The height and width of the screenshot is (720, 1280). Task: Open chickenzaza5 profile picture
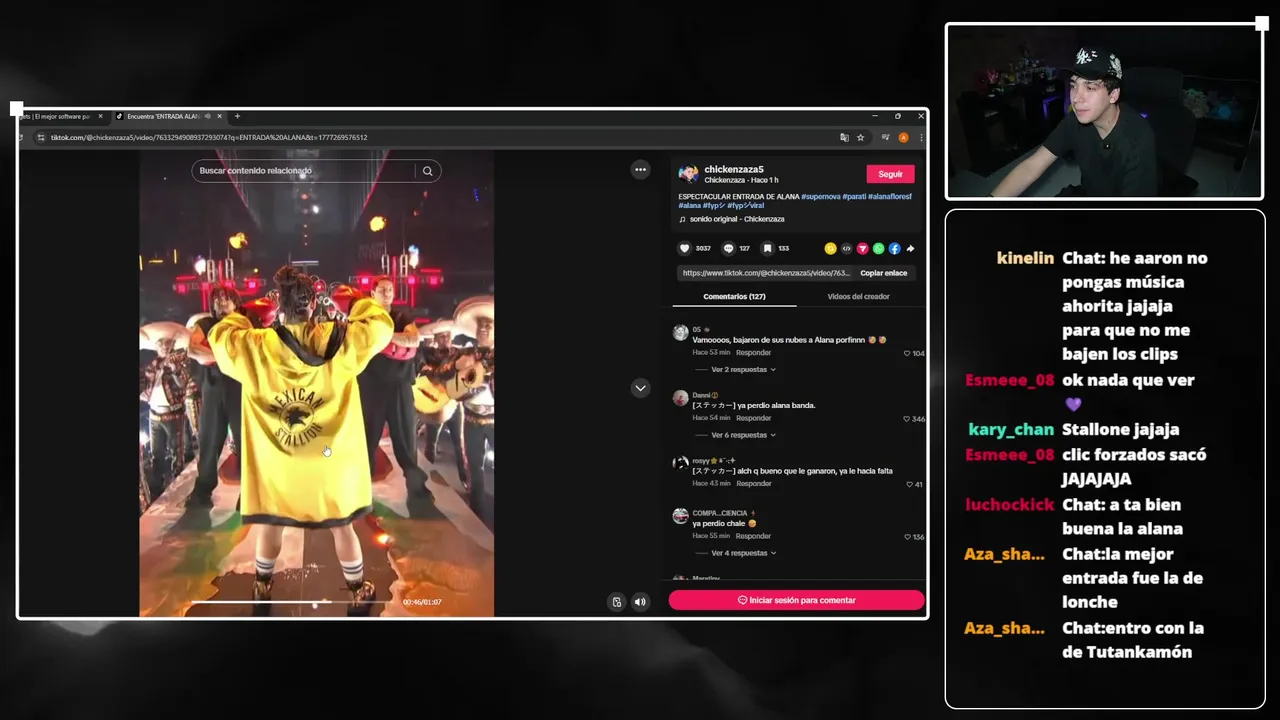point(688,174)
